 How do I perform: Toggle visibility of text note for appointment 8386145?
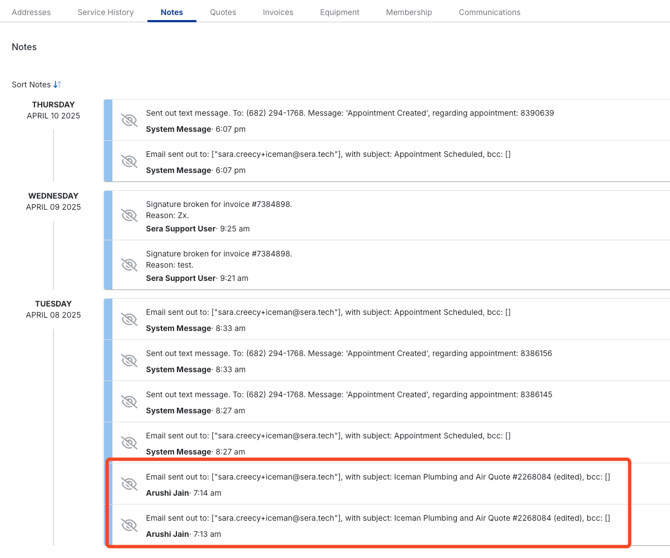tap(129, 402)
